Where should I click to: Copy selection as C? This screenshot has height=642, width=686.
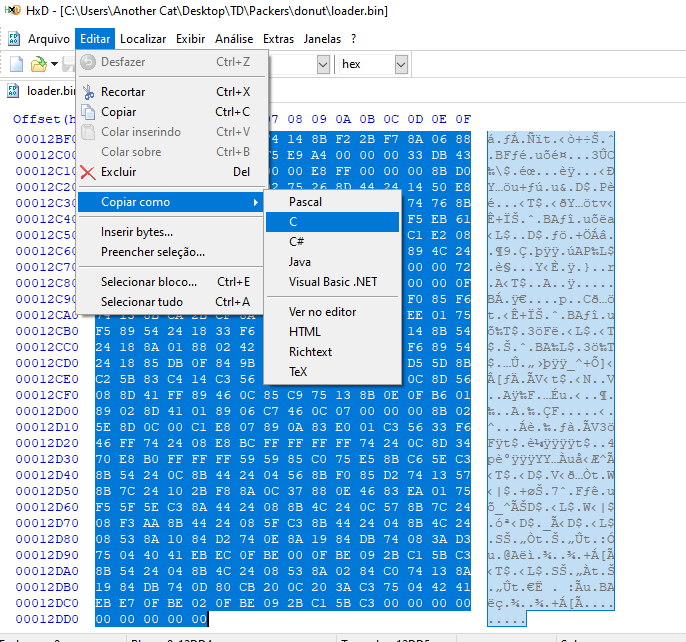[x=332, y=222]
